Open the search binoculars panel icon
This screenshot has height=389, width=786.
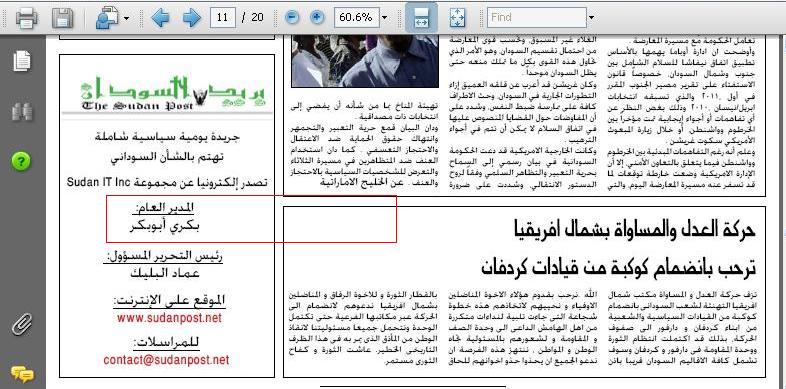point(22,111)
